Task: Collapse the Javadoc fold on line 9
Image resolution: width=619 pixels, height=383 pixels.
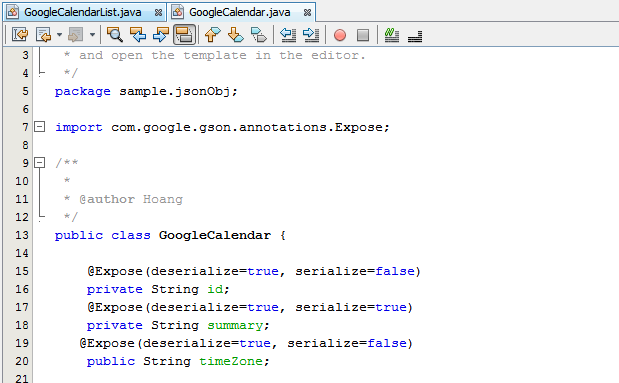Action: tap(39, 162)
